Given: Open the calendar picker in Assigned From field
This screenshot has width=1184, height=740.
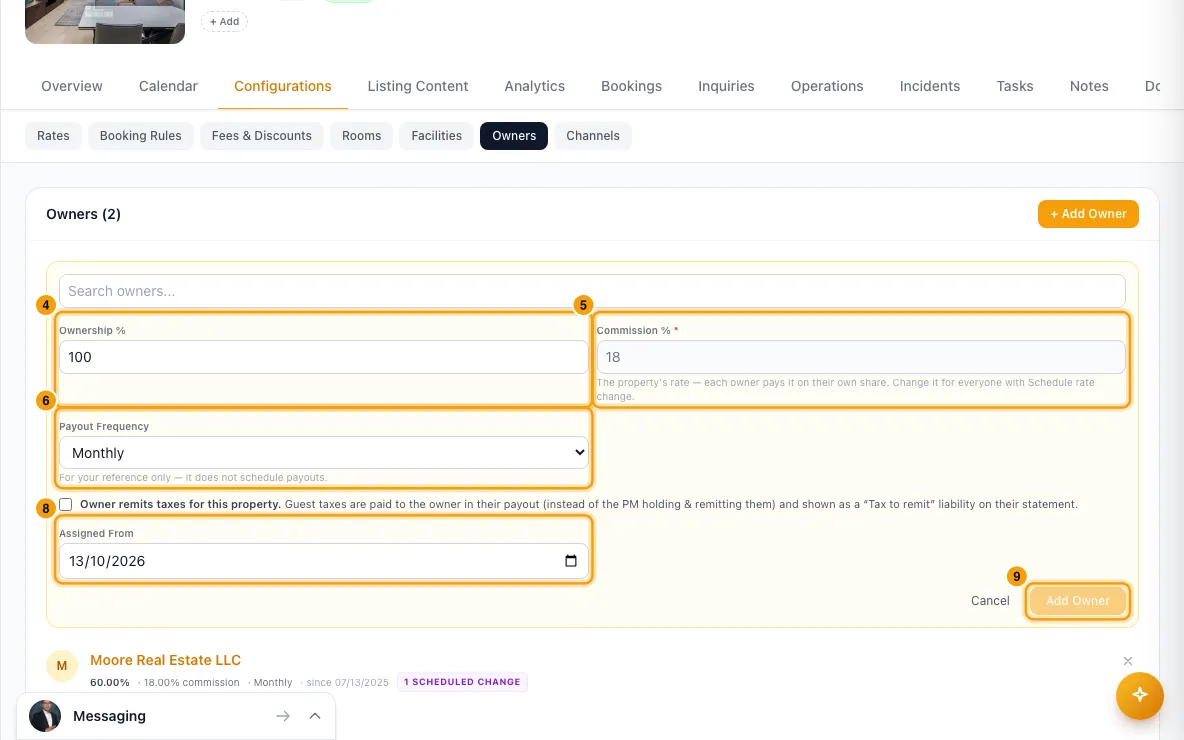Looking at the screenshot, I should coord(571,561).
